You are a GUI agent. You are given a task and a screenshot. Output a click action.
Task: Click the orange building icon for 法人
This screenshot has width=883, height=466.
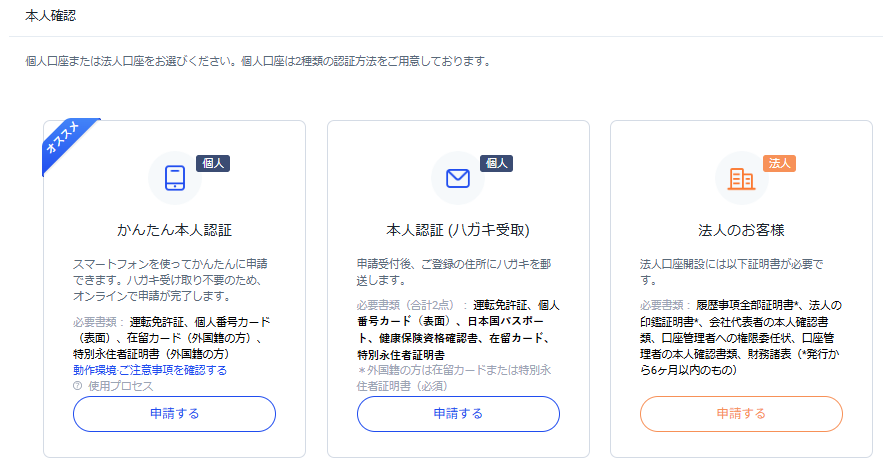click(741, 179)
